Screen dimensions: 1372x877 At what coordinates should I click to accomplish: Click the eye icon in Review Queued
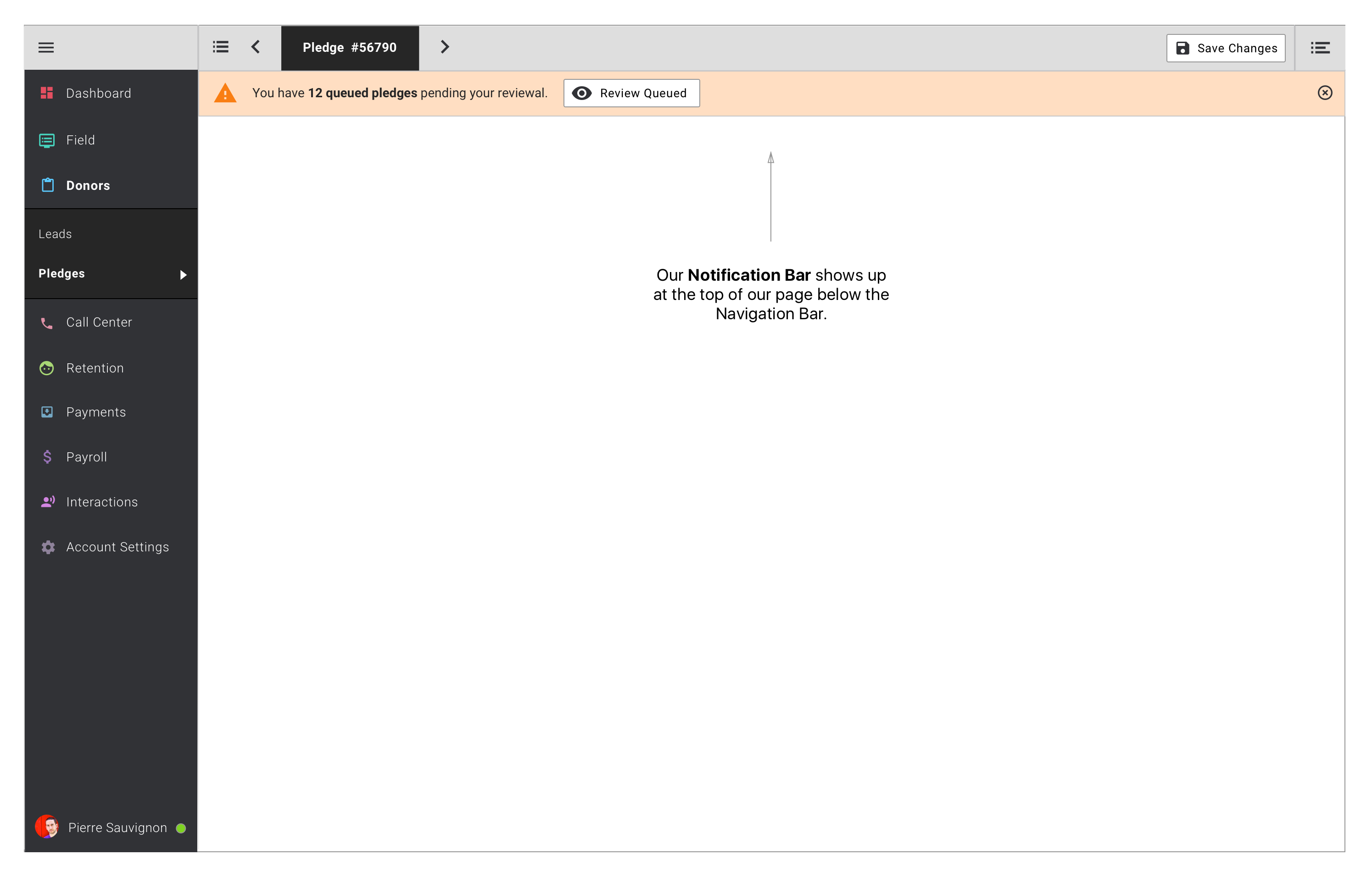(582, 93)
